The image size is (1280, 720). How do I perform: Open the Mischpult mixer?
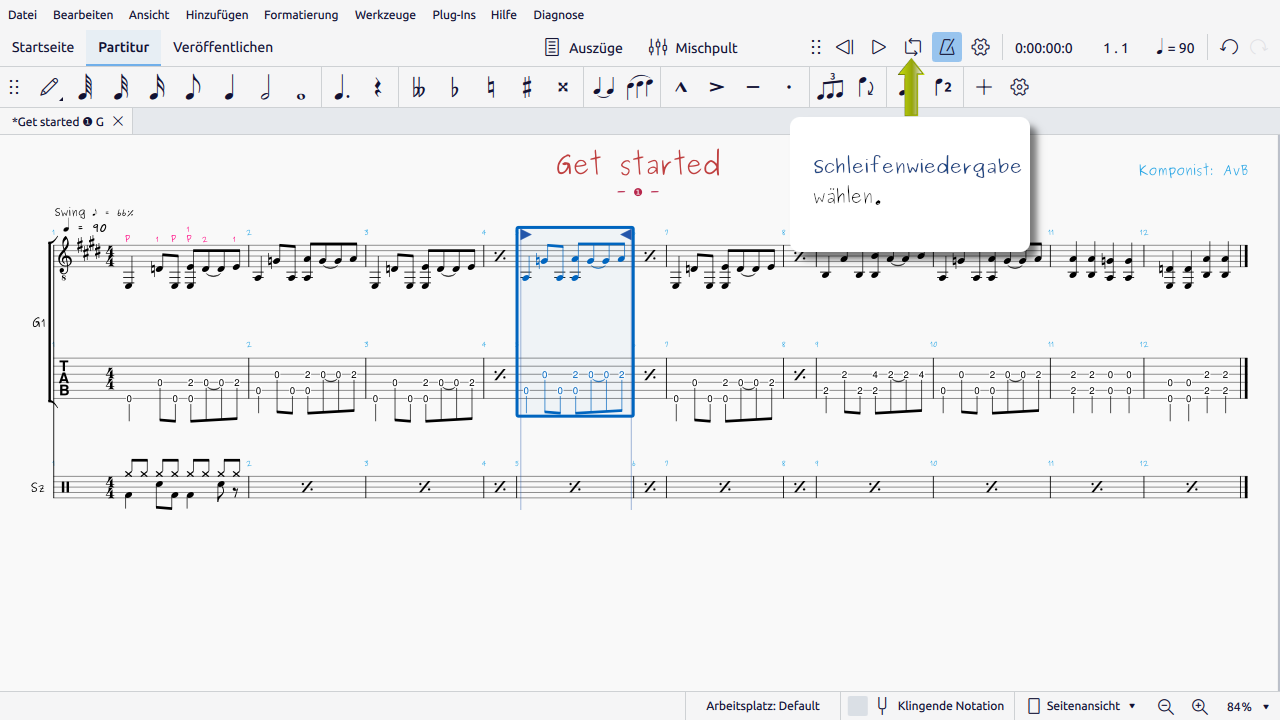[x=693, y=47]
